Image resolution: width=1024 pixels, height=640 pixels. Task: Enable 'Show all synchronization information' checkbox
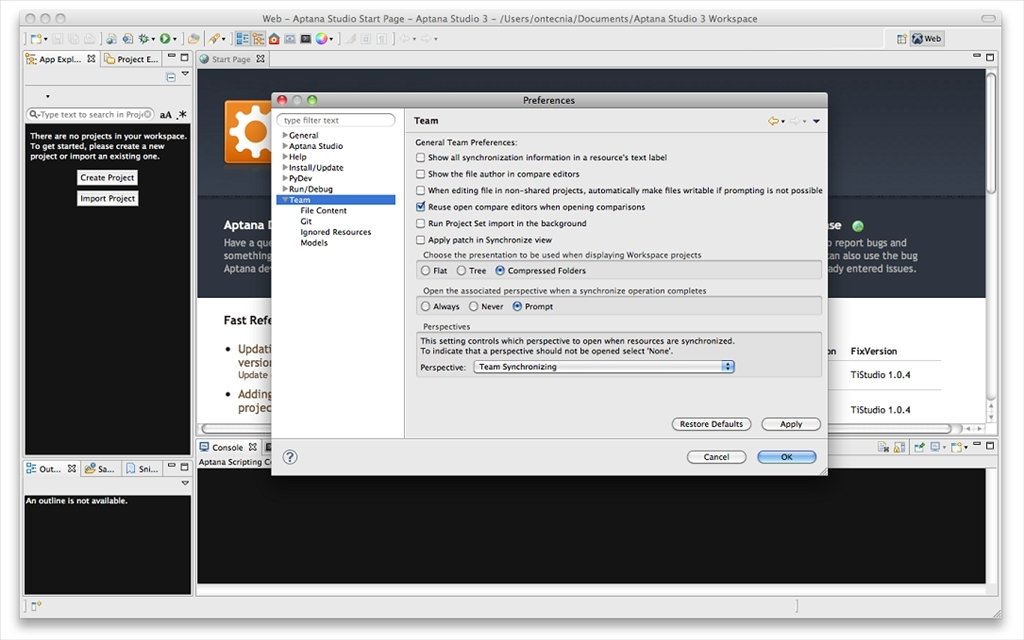pos(421,157)
